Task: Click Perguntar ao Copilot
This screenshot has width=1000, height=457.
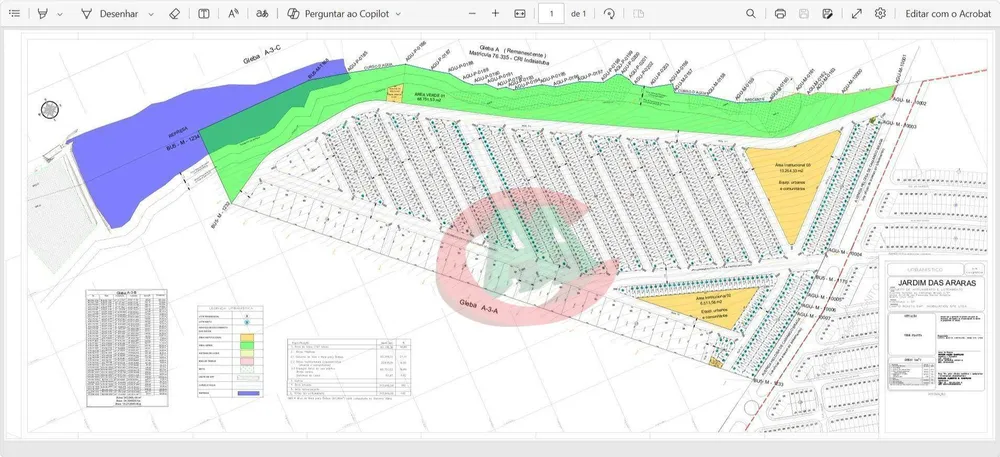Action: click(x=338, y=13)
